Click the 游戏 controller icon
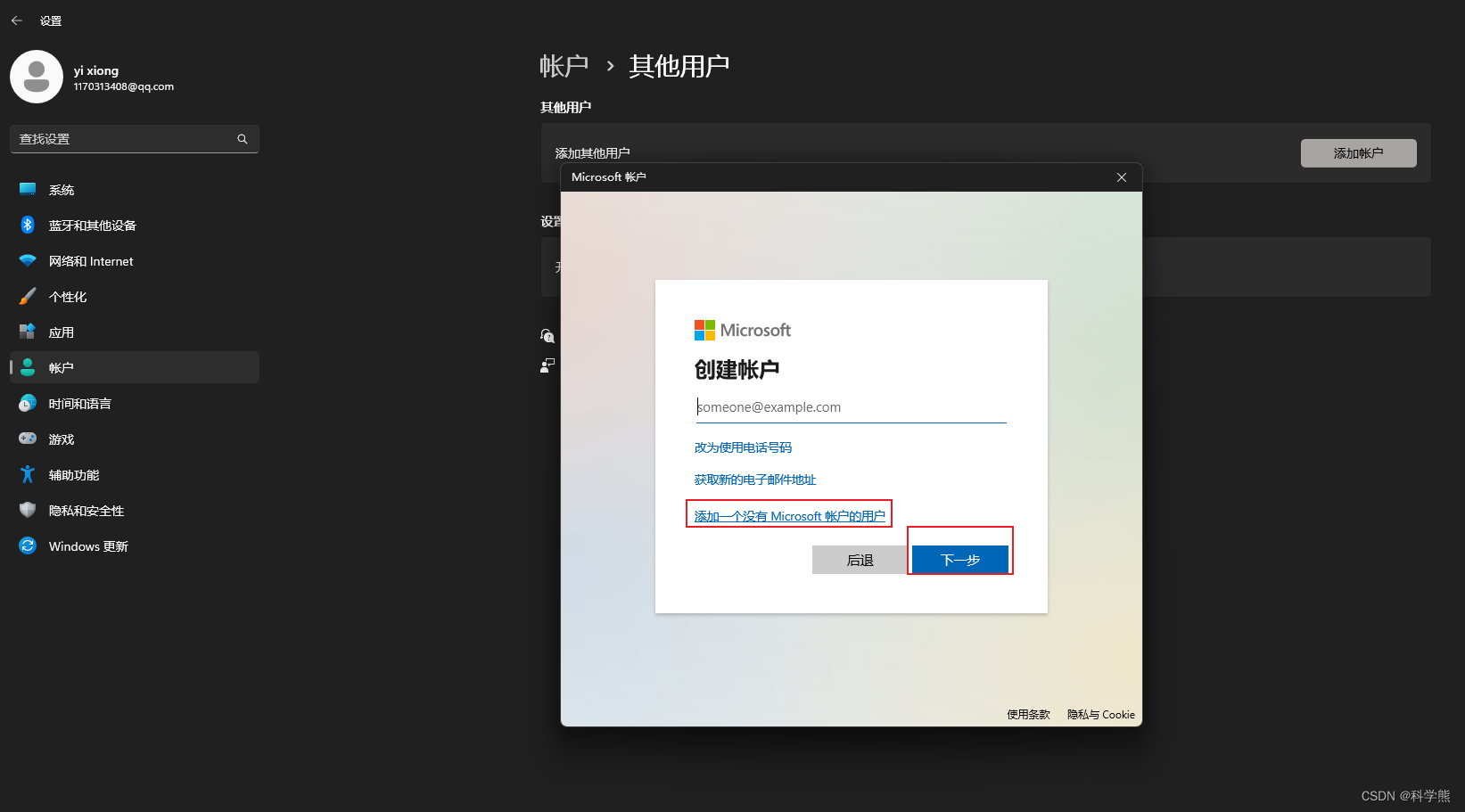The image size is (1465, 812). tap(28, 439)
